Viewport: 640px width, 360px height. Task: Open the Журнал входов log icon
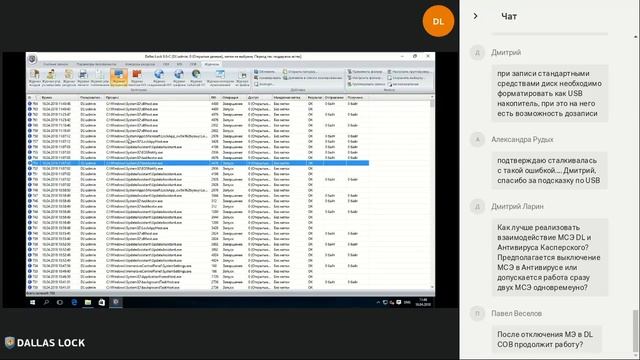pos(35,78)
